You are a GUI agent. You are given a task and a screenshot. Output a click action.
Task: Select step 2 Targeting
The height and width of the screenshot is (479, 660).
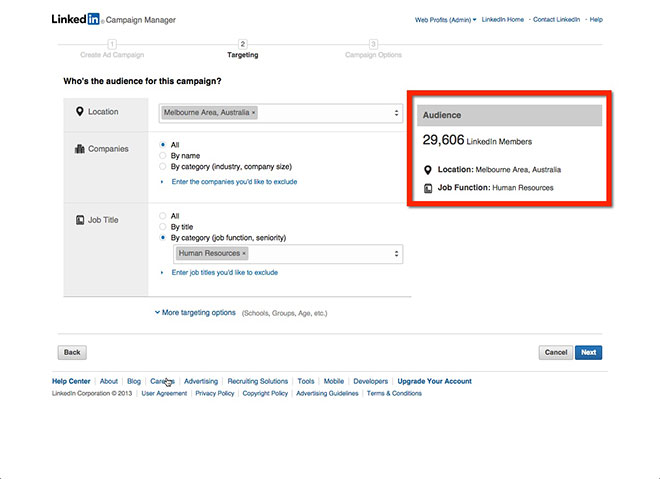(242, 50)
